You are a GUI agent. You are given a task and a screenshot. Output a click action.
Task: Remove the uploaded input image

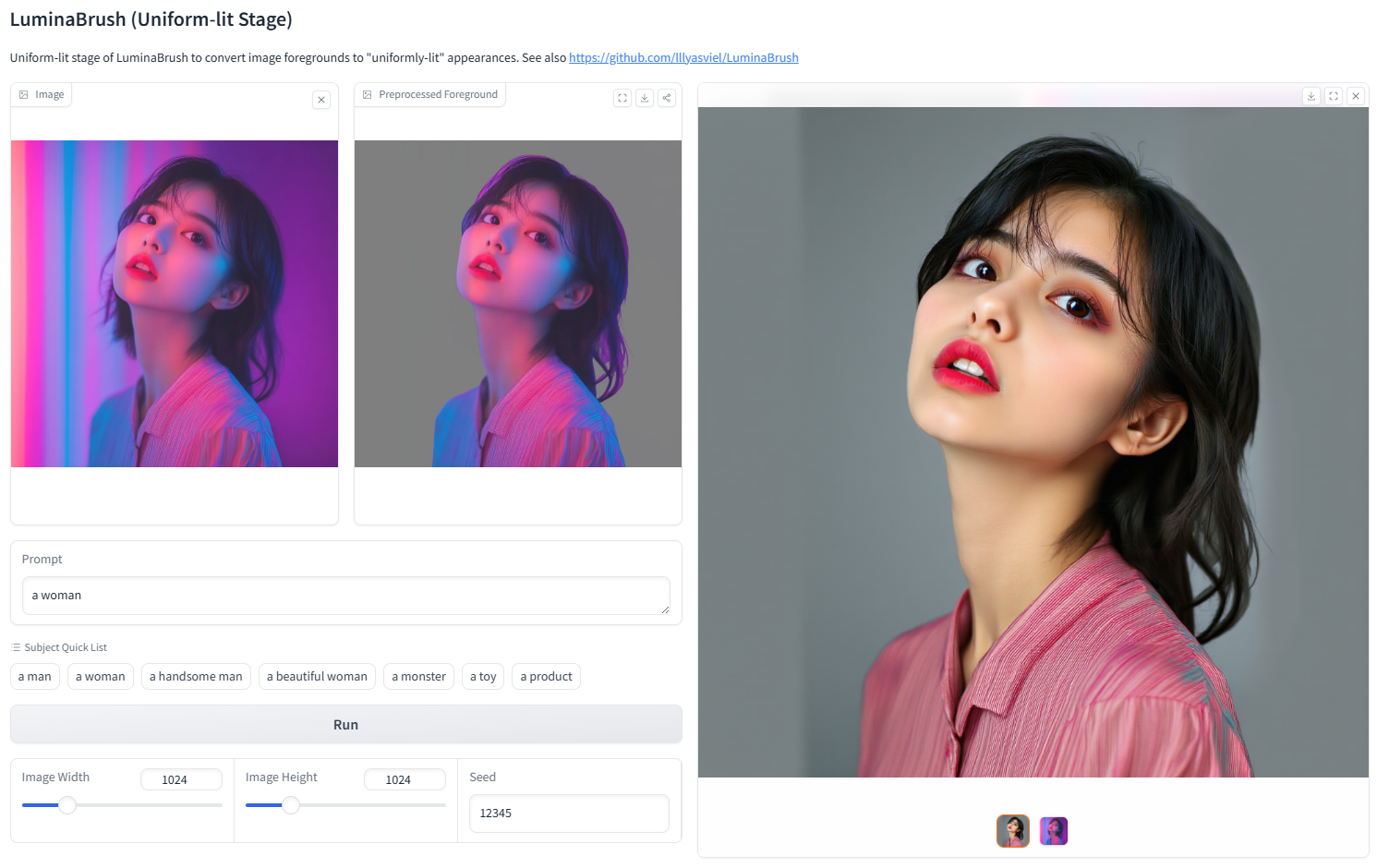(x=321, y=100)
